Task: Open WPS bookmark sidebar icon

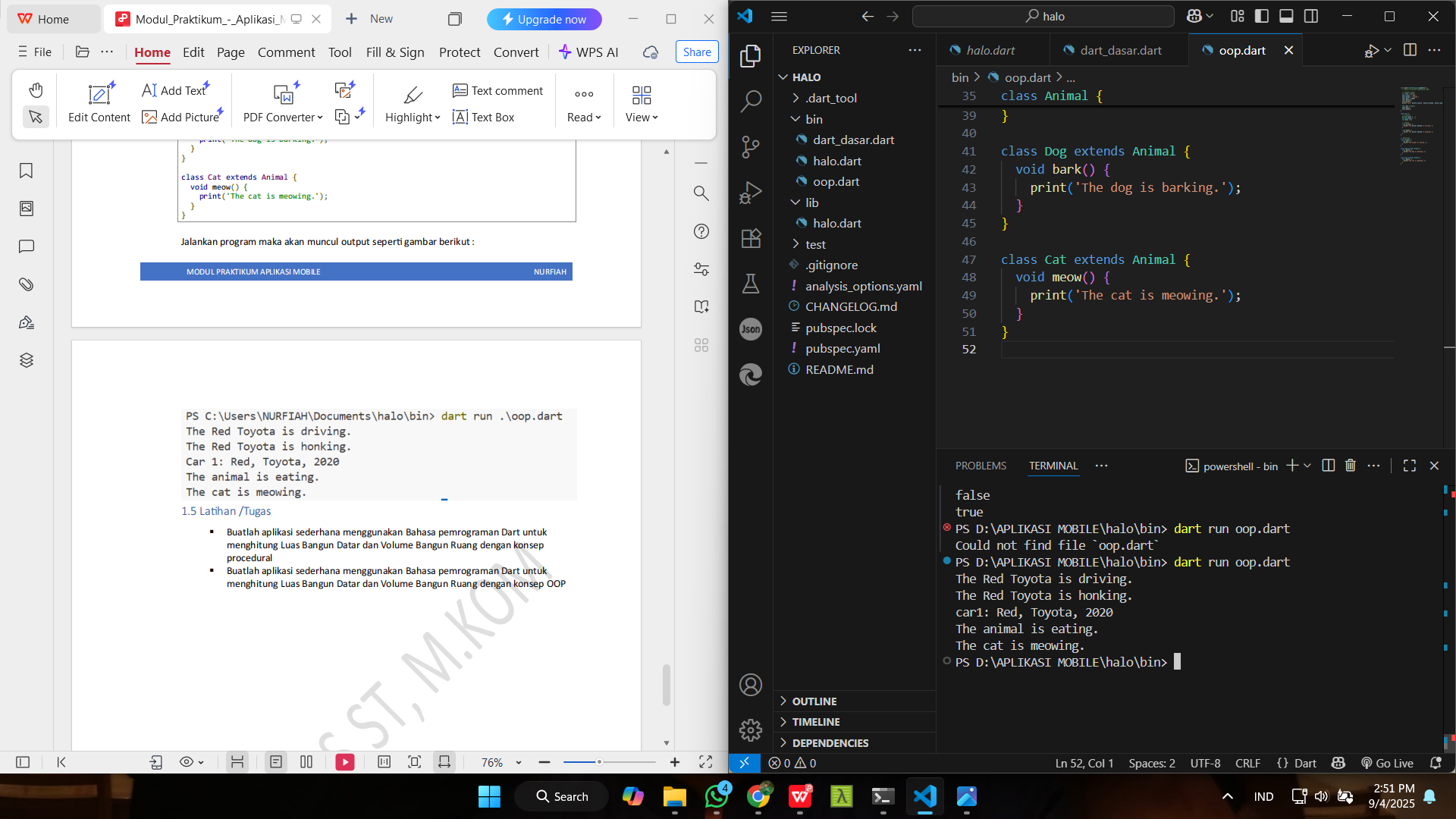Action: [x=27, y=171]
